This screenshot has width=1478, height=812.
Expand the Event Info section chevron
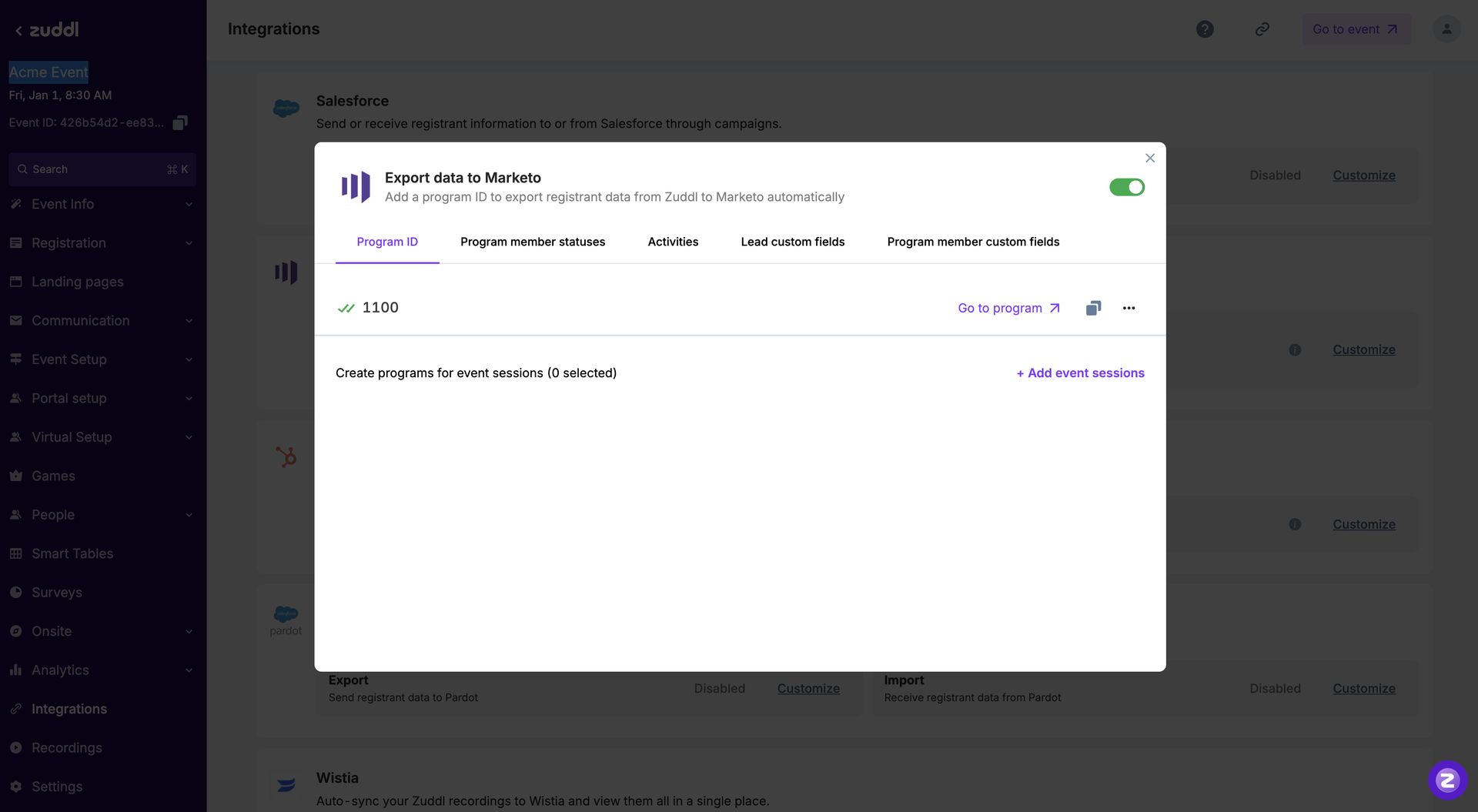189,204
